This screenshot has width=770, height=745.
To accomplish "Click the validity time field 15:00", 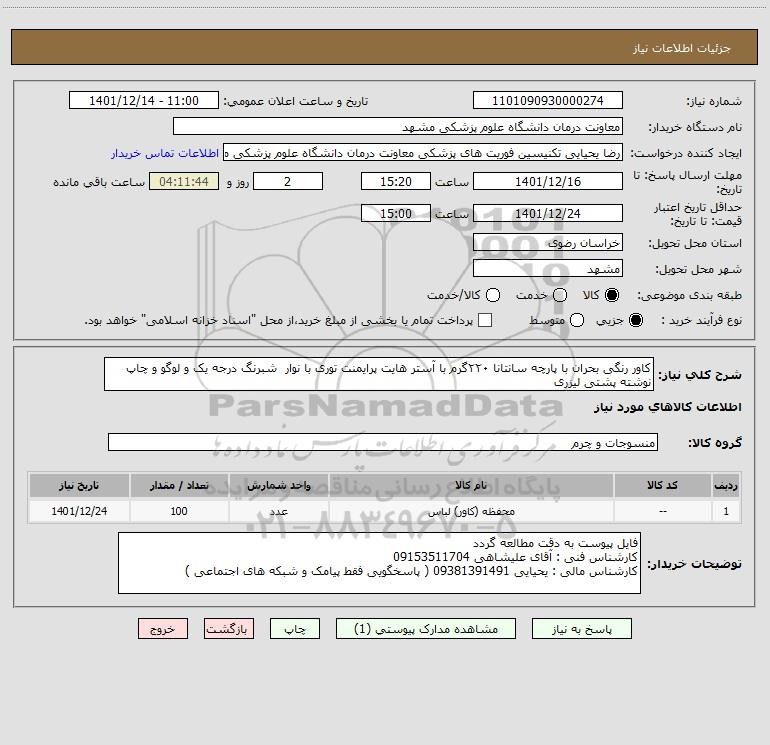I will click(396, 213).
